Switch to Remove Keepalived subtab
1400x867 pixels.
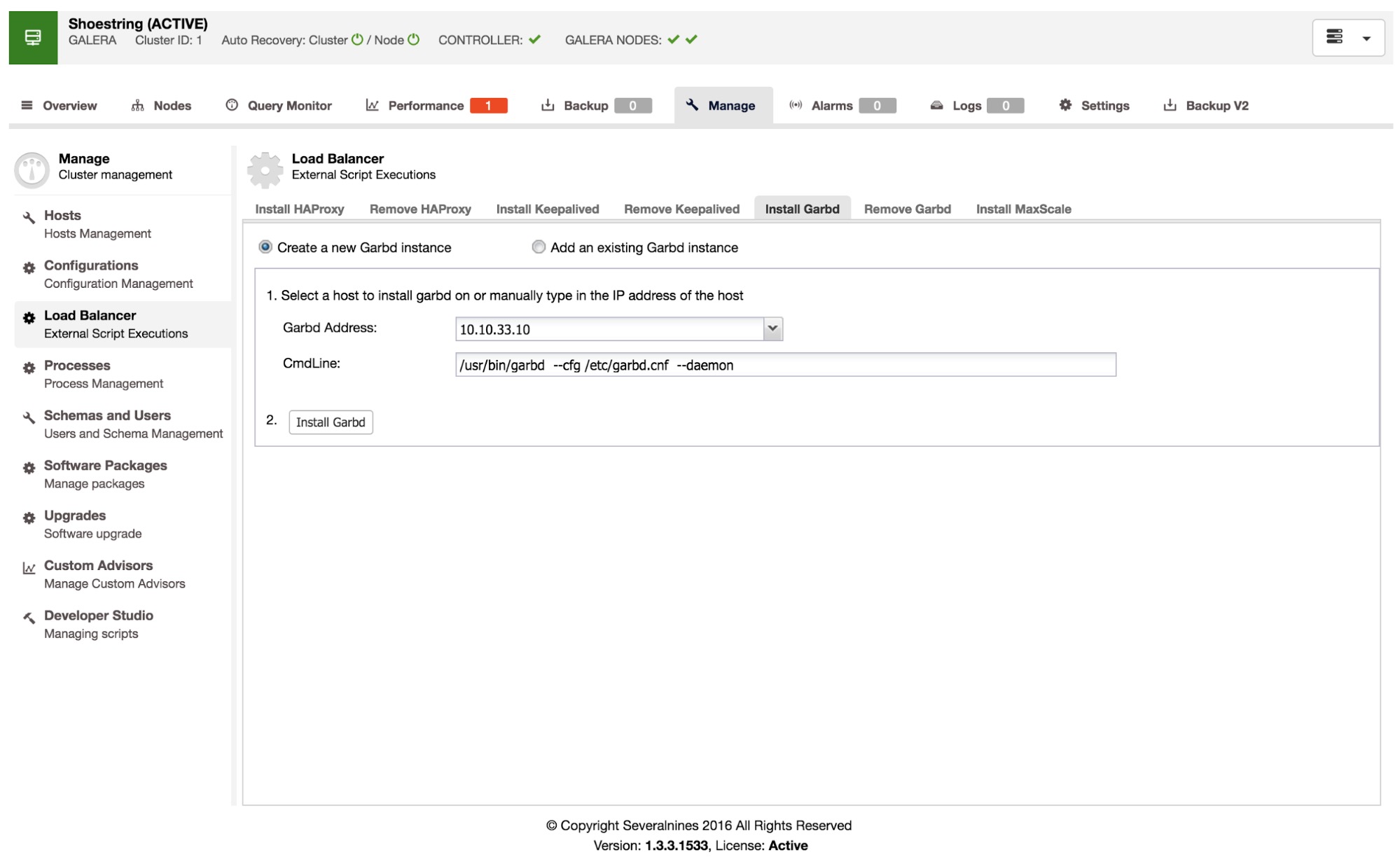681,209
